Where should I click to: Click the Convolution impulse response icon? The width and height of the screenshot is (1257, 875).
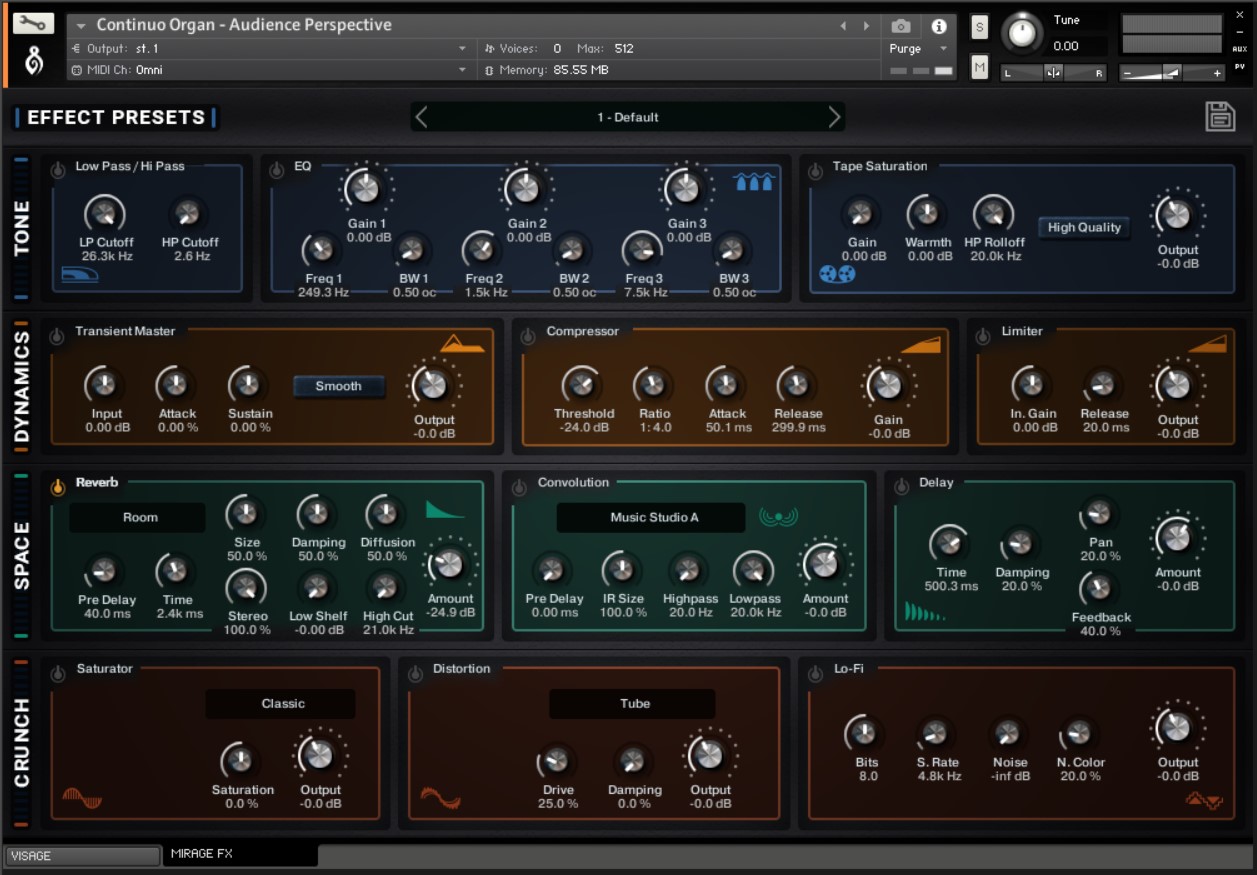click(x=777, y=516)
